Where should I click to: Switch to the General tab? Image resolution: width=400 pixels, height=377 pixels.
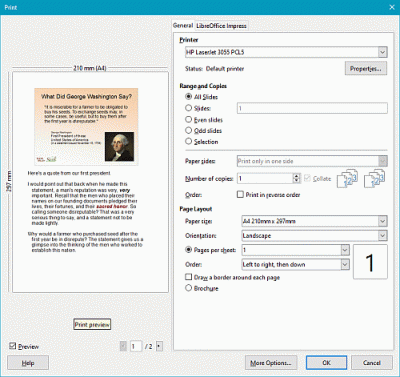click(x=183, y=25)
